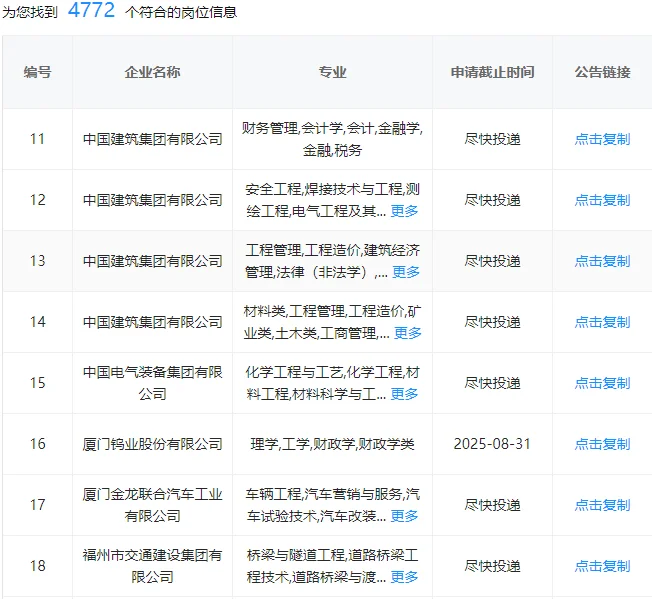Click company name 福州市交通建设集团有限公司

pos(153,566)
